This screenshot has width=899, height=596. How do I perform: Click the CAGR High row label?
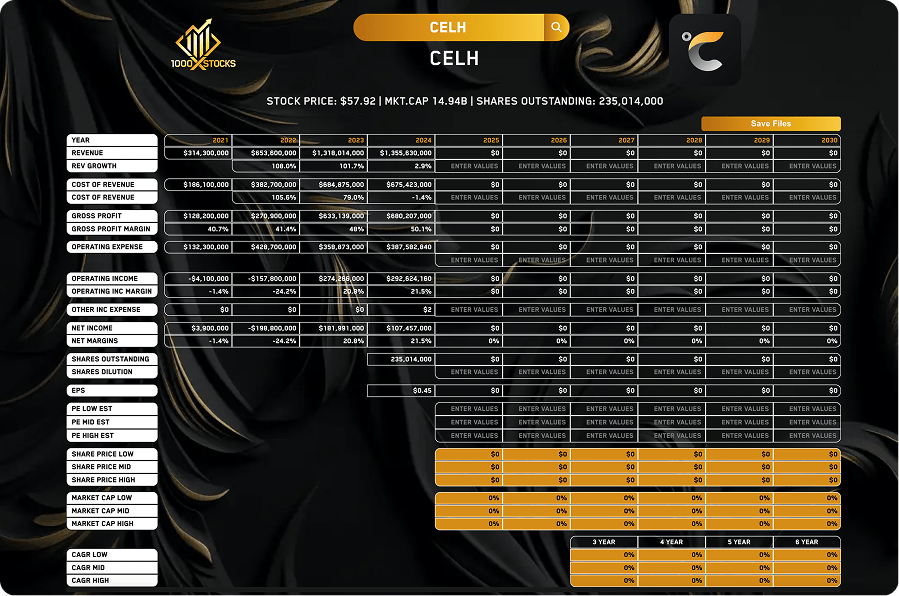pos(112,580)
